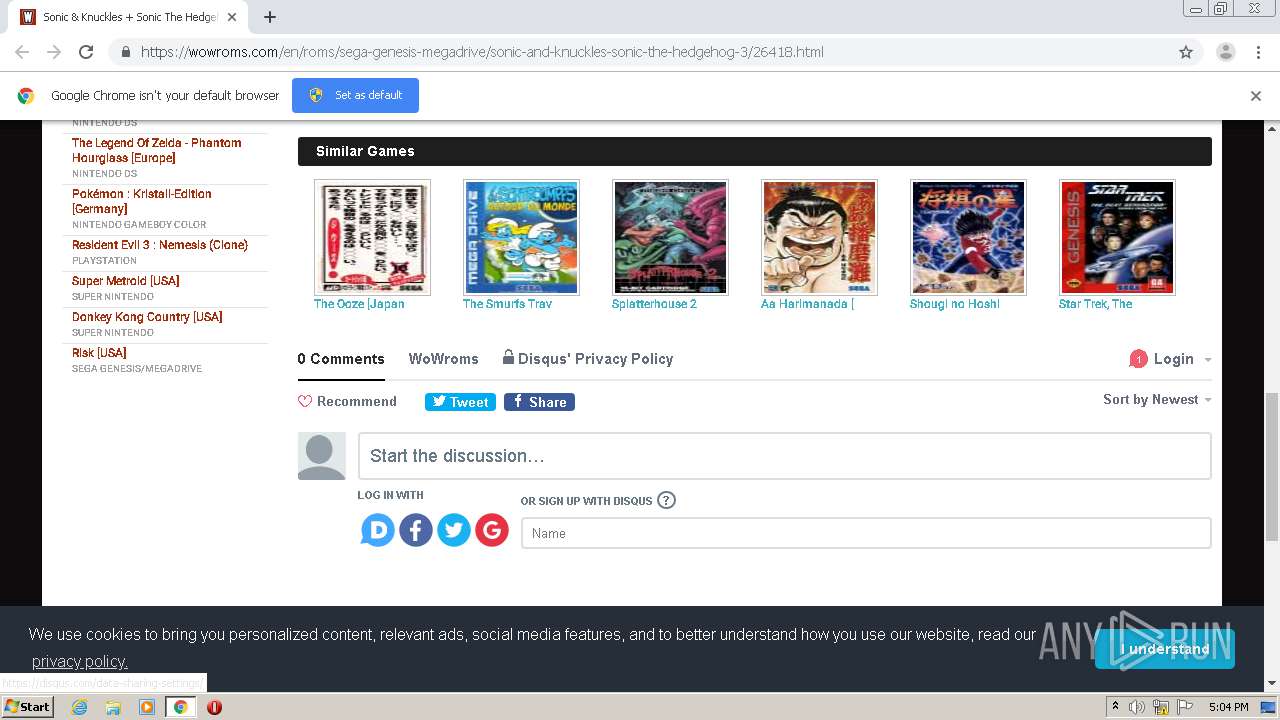Open media player taskbar icon
The height and width of the screenshot is (720, 1280).
tap(147, 707)
